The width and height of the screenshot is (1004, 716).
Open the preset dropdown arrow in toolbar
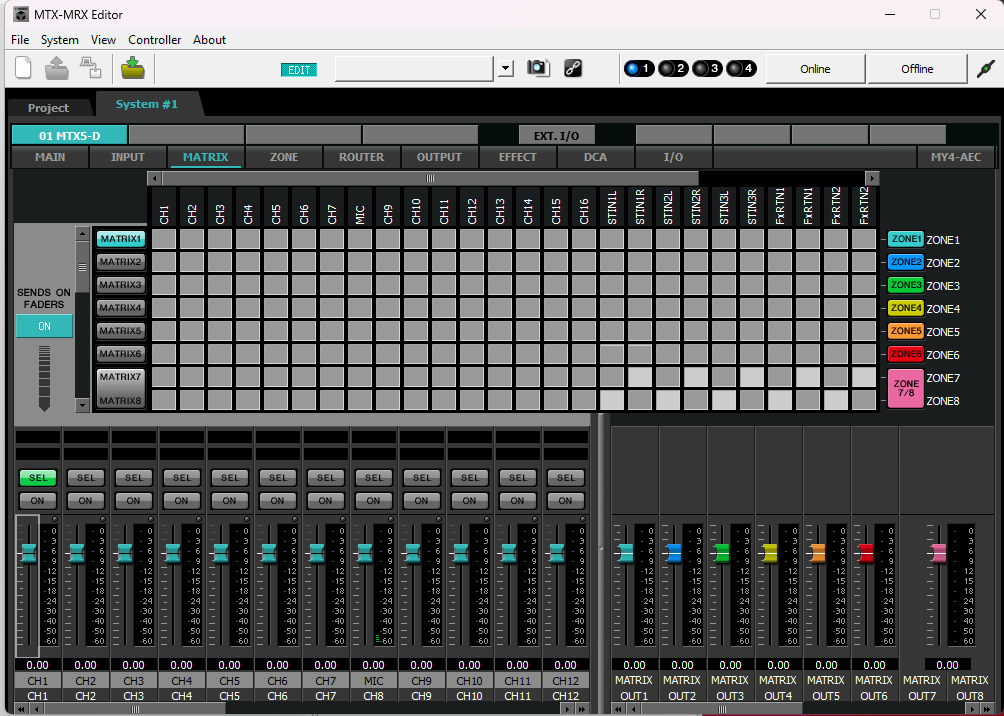[506, 68]
